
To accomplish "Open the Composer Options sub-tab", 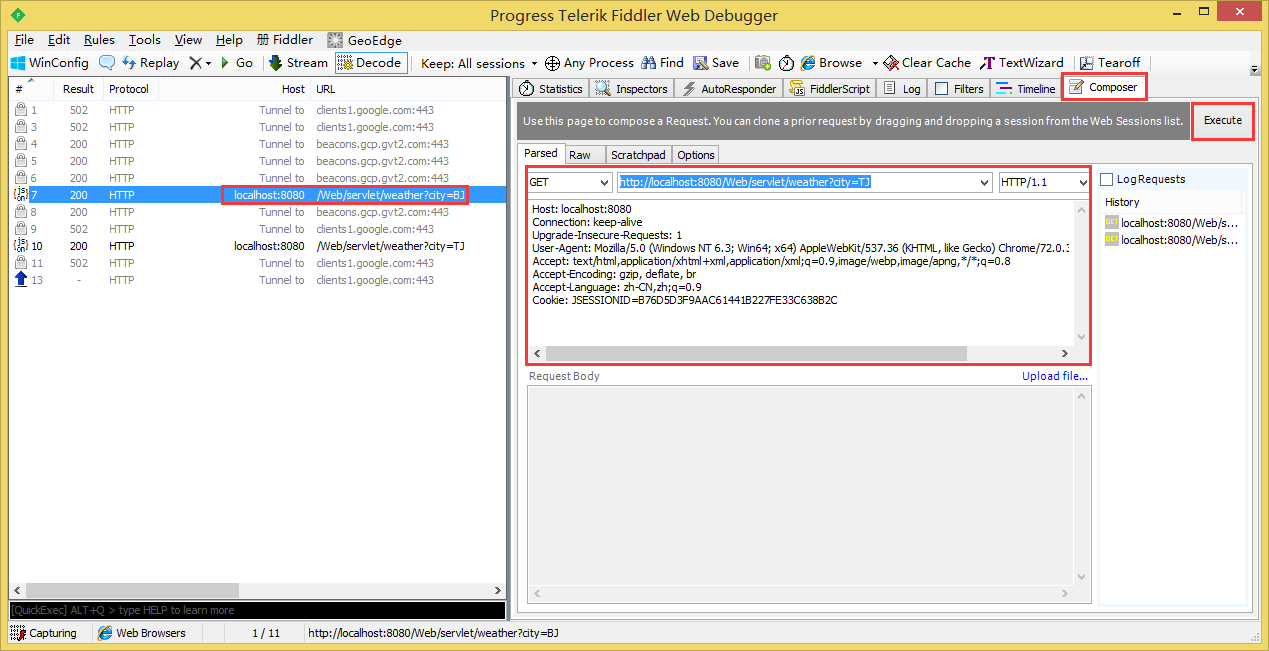I will pos(696,155).
